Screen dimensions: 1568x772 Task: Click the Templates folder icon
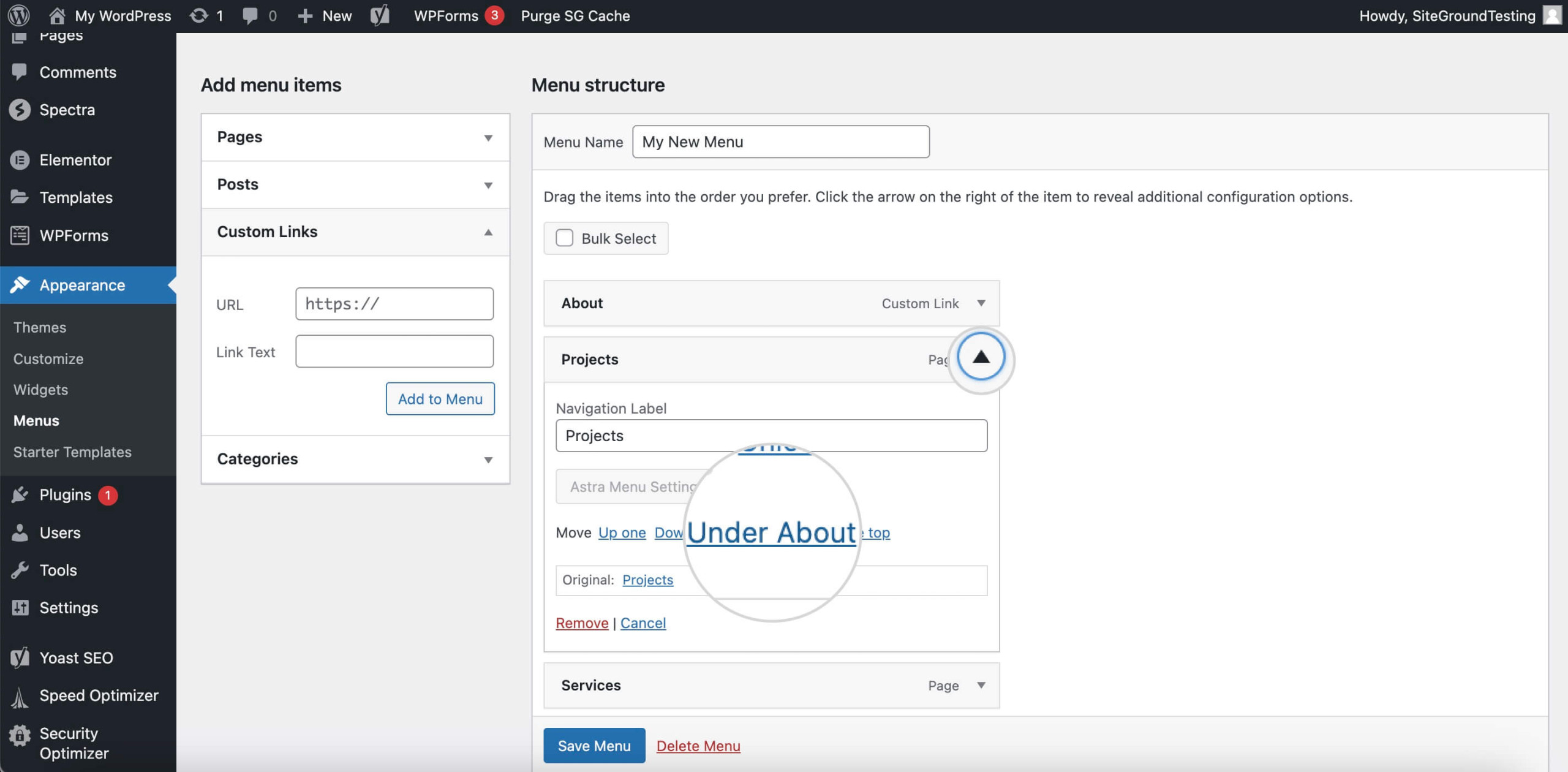[x=20, y=197]
